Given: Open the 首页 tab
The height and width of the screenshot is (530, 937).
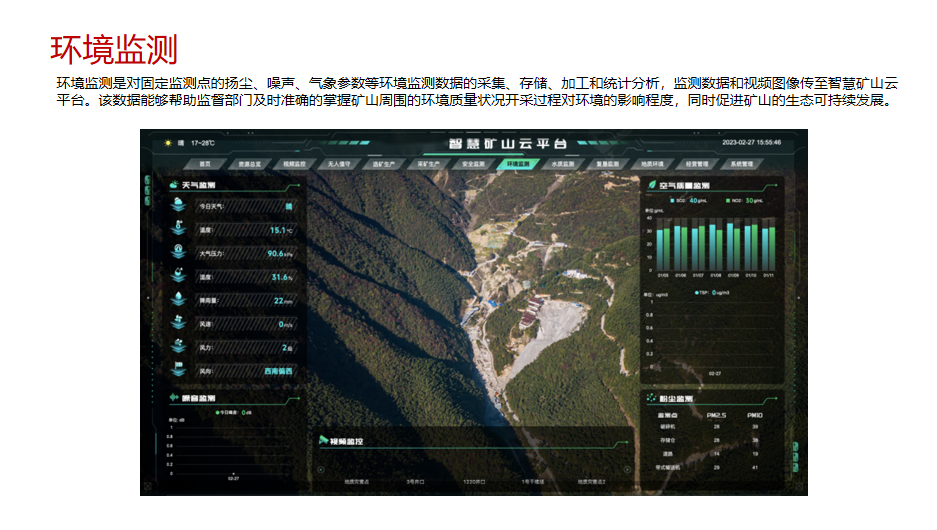Looking at the screenshot, I should (x=205, y=163).
